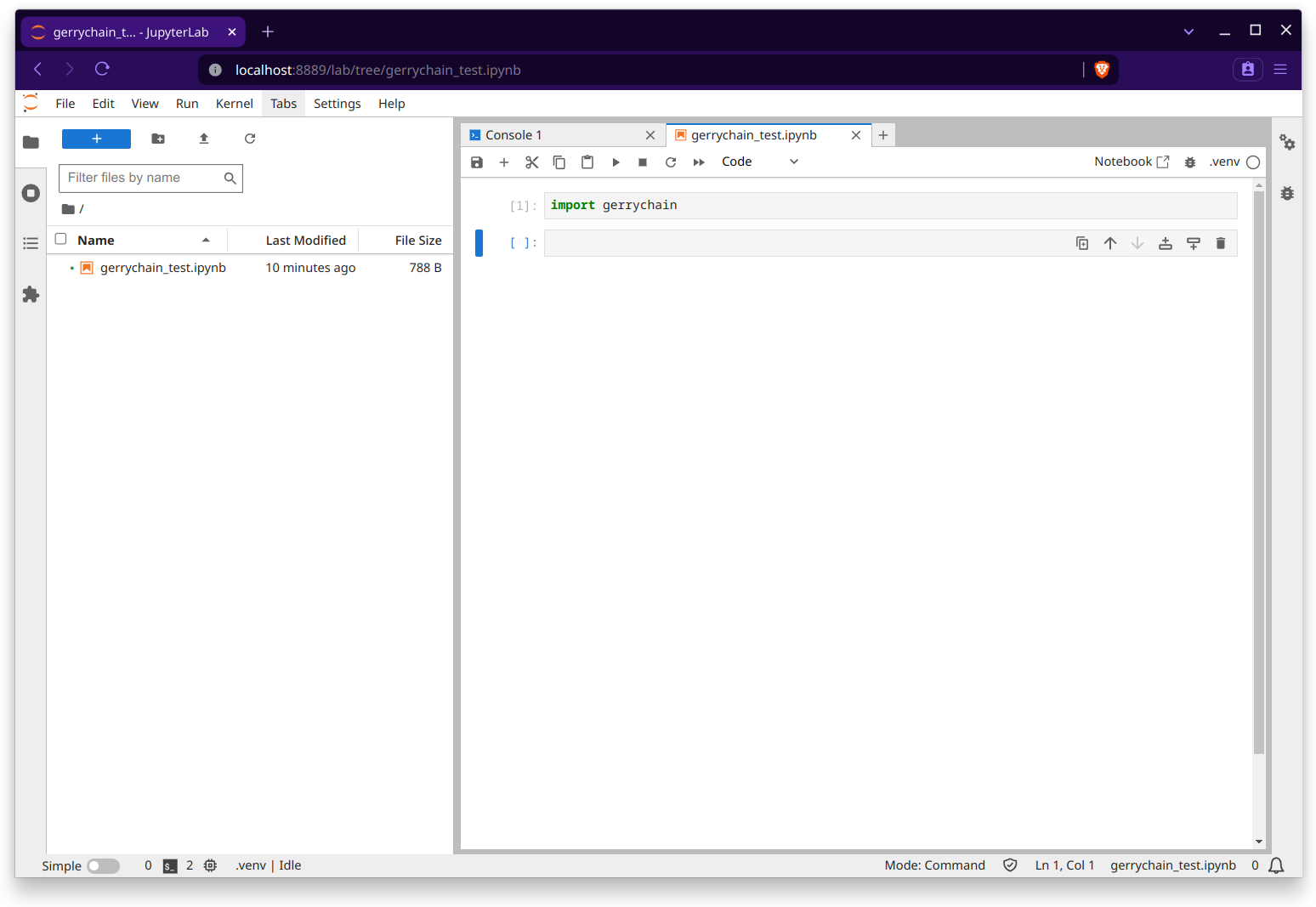Insert a new cell below with plus icon

[504, 162]
